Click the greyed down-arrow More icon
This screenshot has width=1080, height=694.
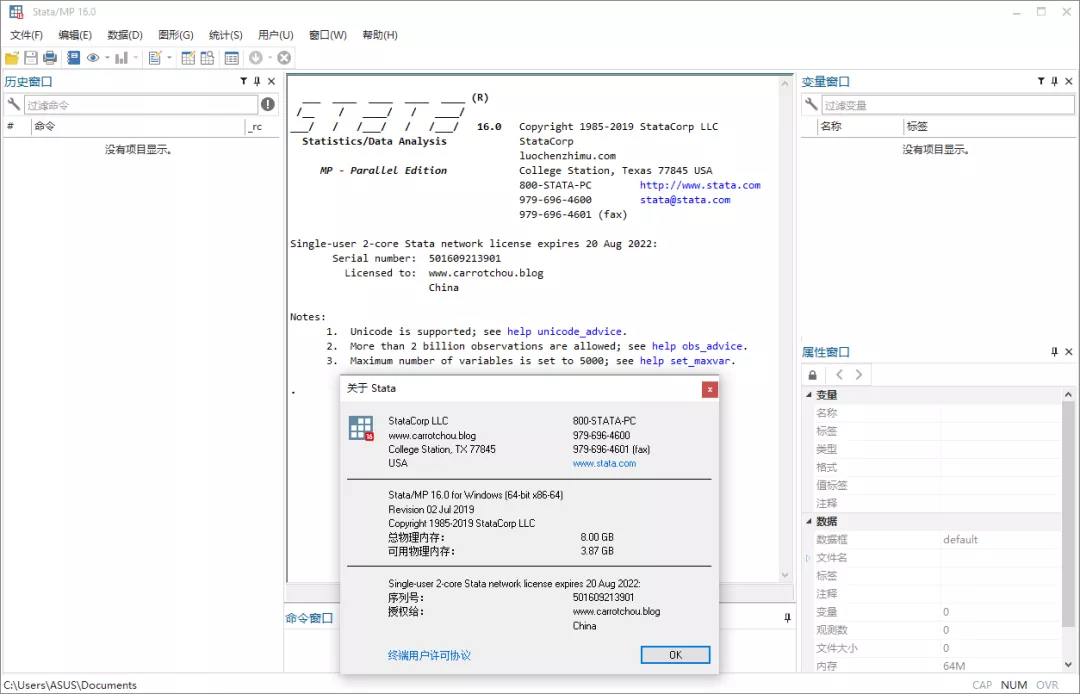[x=256, y=59]
